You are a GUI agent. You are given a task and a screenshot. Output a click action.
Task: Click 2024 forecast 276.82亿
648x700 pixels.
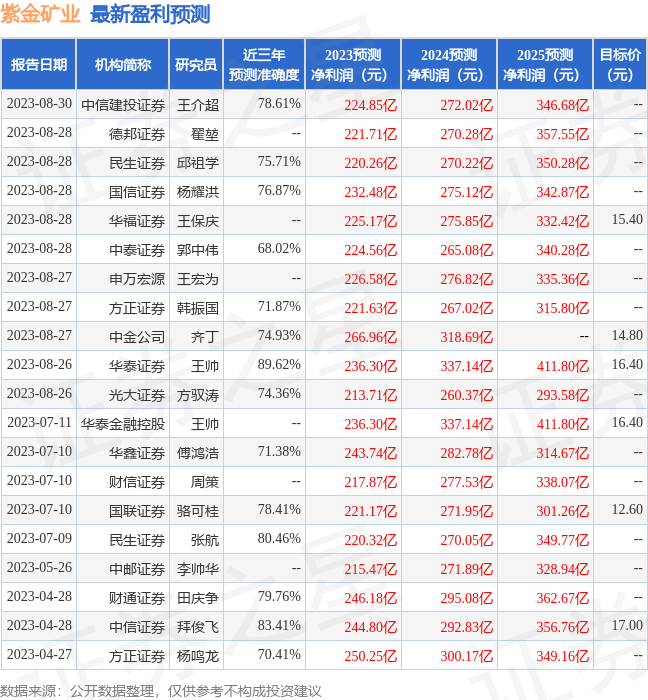(466, 279)
